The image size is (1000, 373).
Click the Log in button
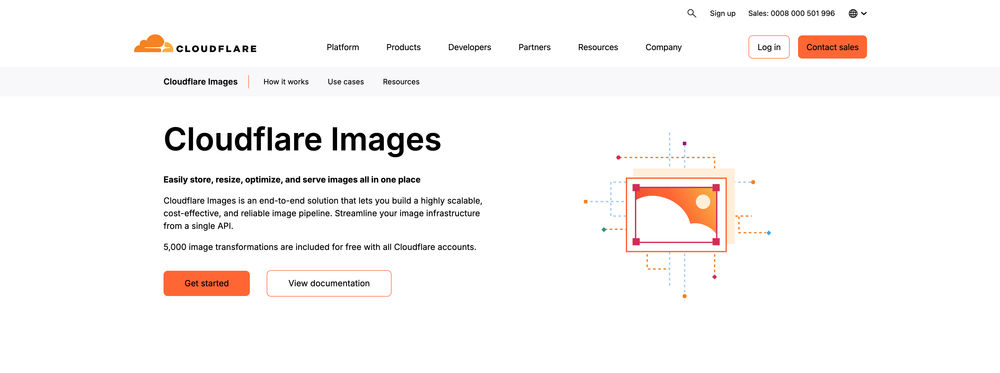click(x=768, y=47)
